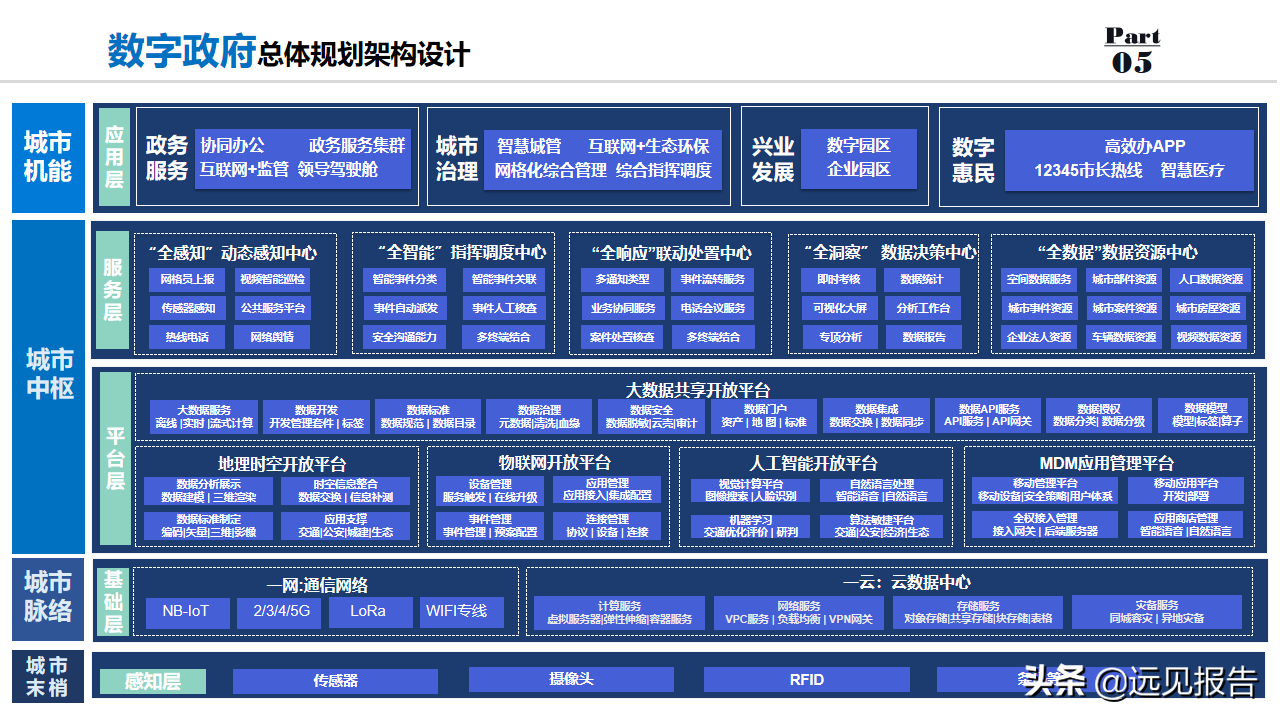The height and width of the screenshot is (720, 1280).
Task: Click 企业园区 under 兴业发展
Action: (x=858, y=170)
